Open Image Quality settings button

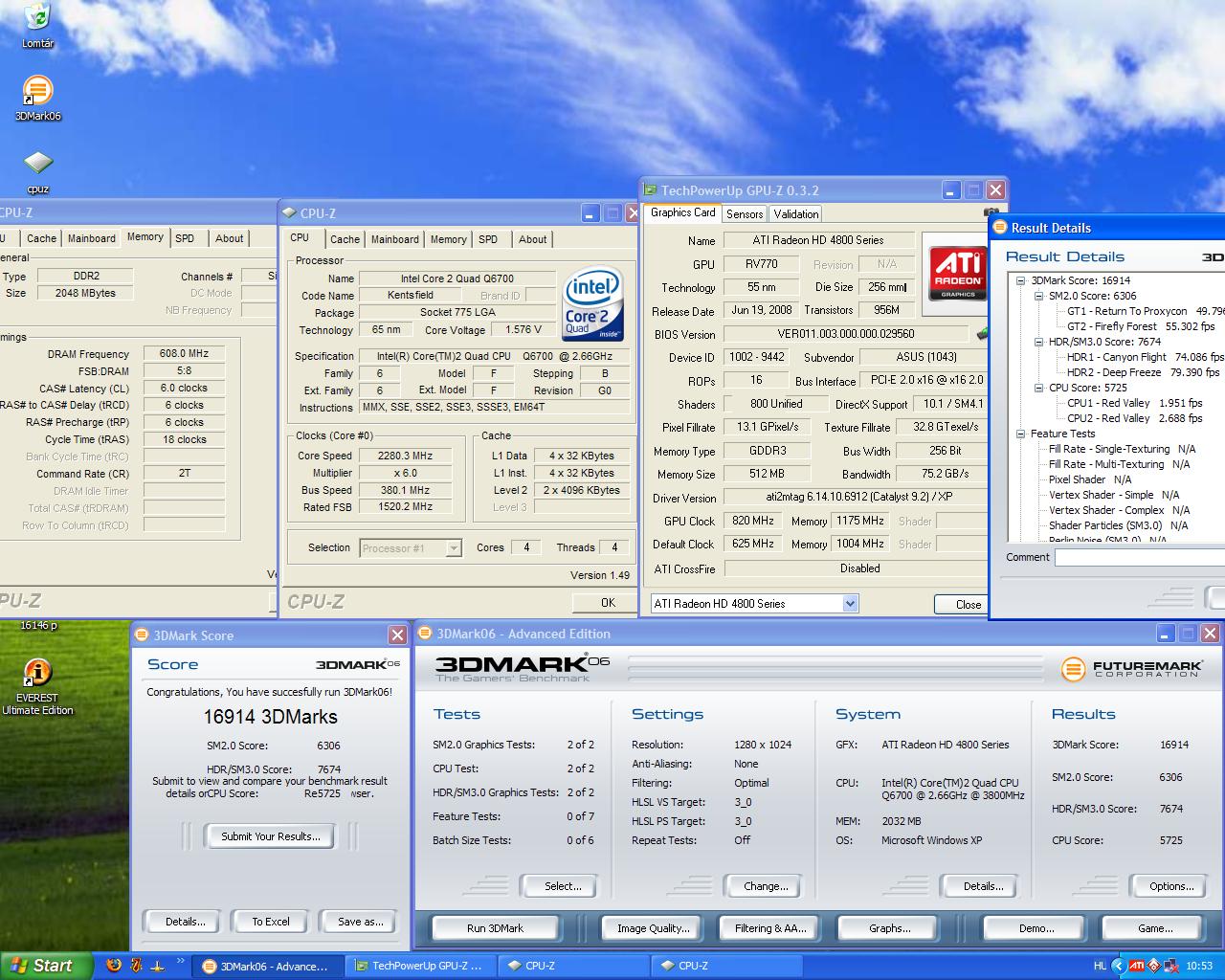[x=653, y=928]
